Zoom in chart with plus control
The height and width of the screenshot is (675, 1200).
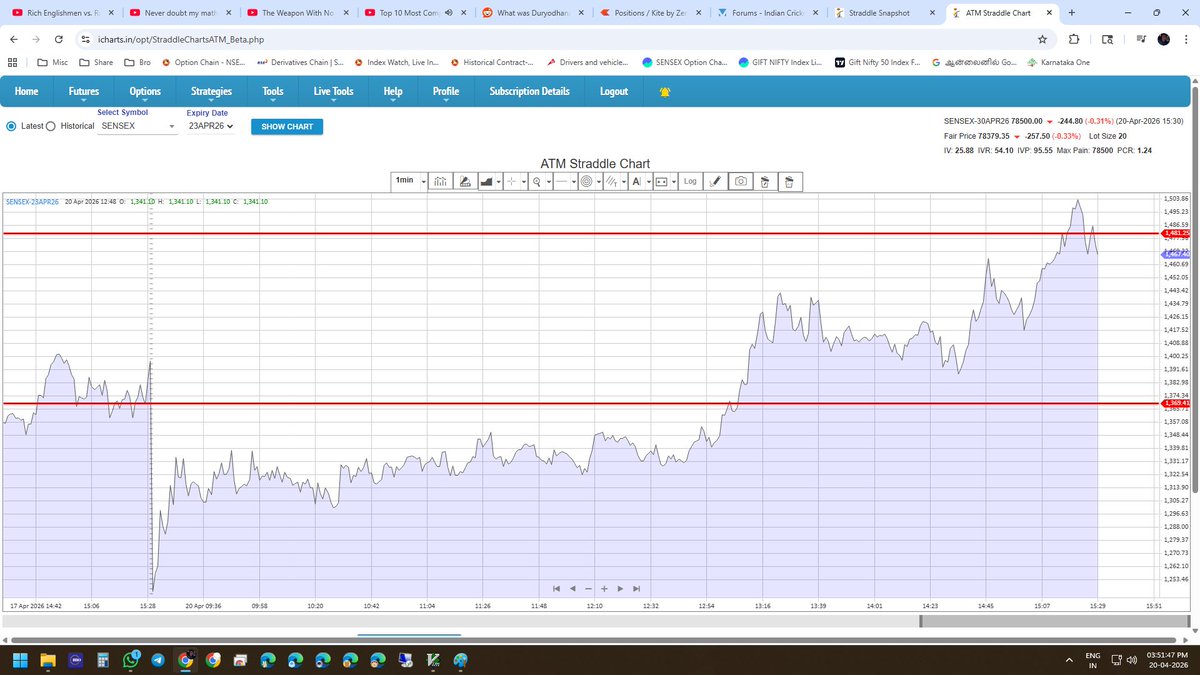(605, 588)
